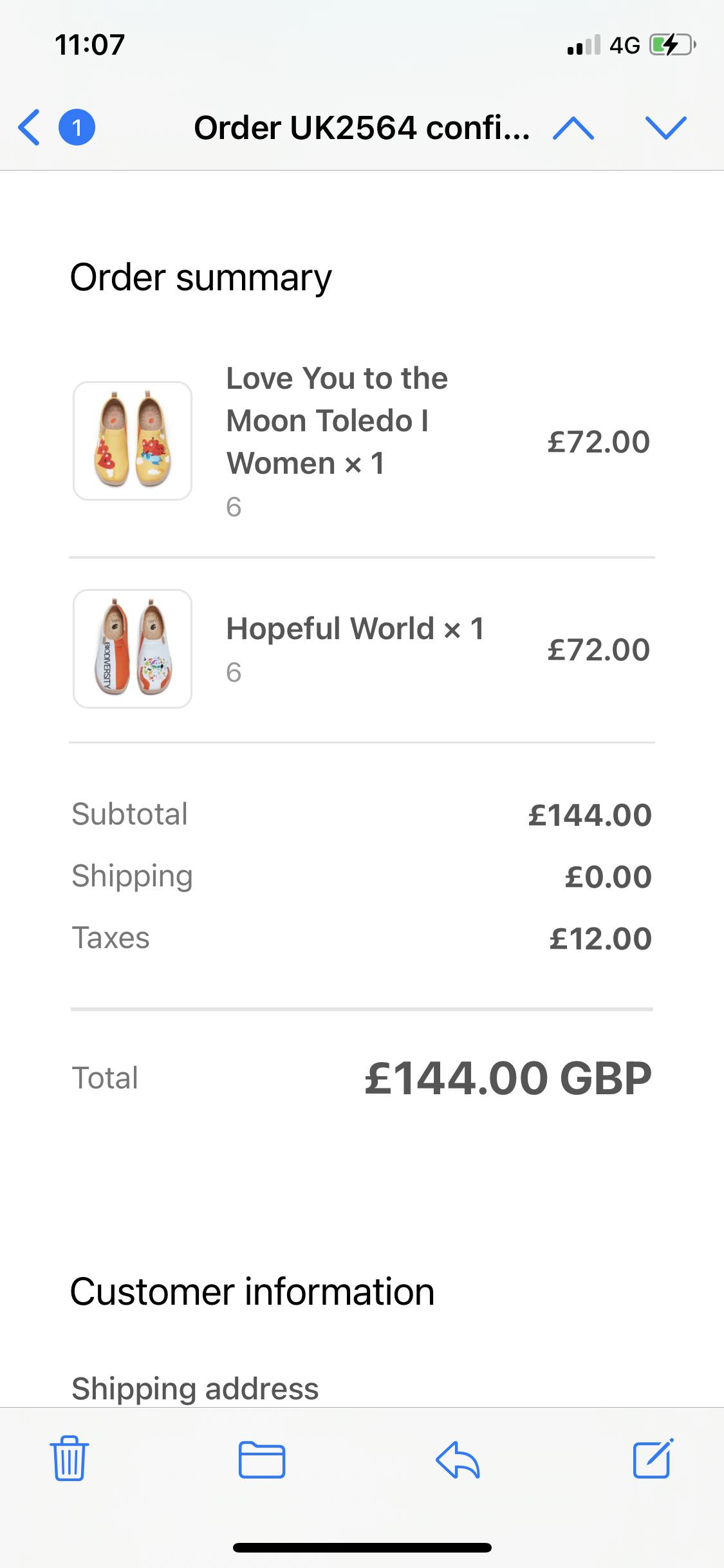
Task: Compose a new email
Action: point(653,1459)
